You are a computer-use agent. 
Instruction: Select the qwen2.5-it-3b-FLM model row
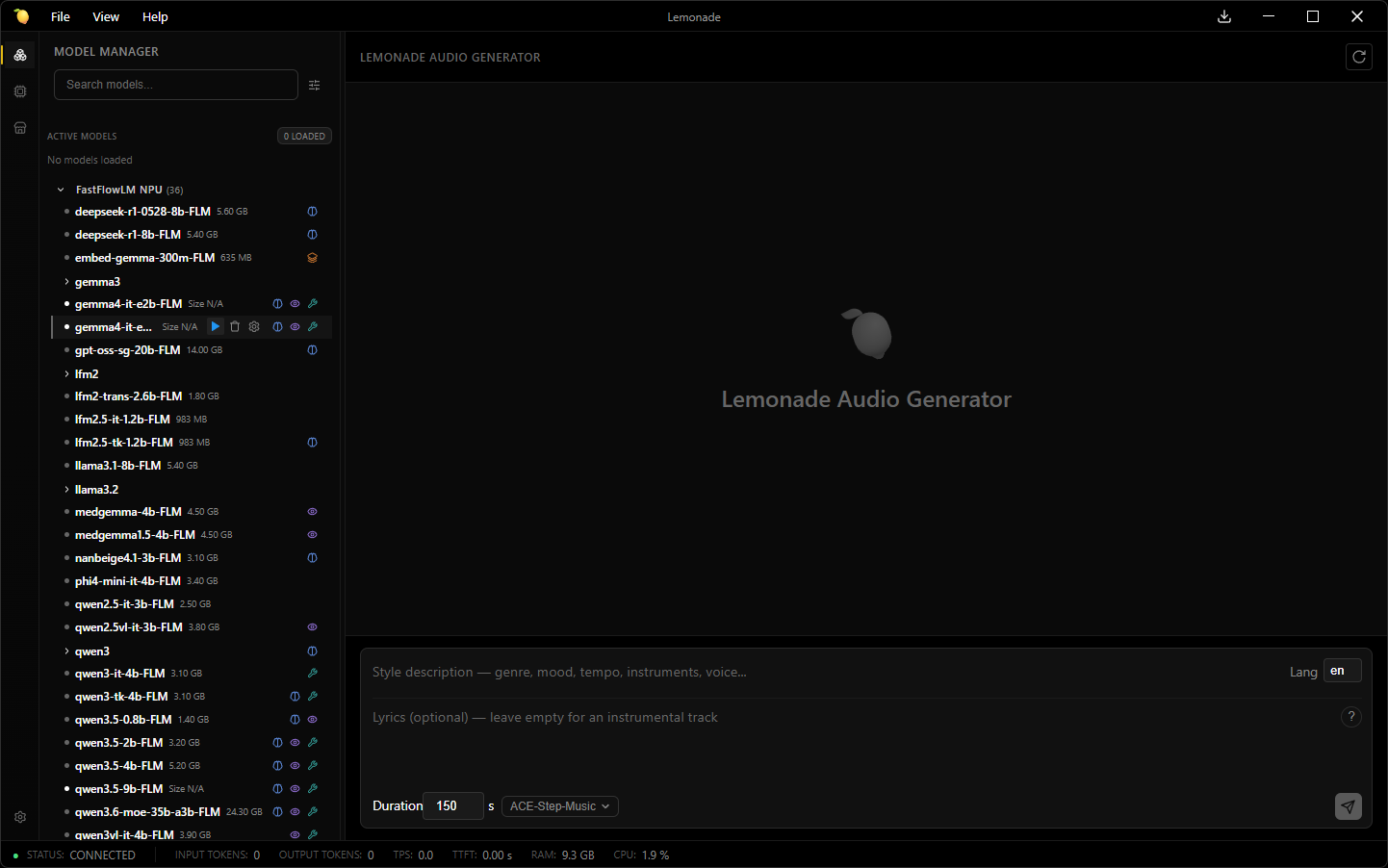[192, 604]
